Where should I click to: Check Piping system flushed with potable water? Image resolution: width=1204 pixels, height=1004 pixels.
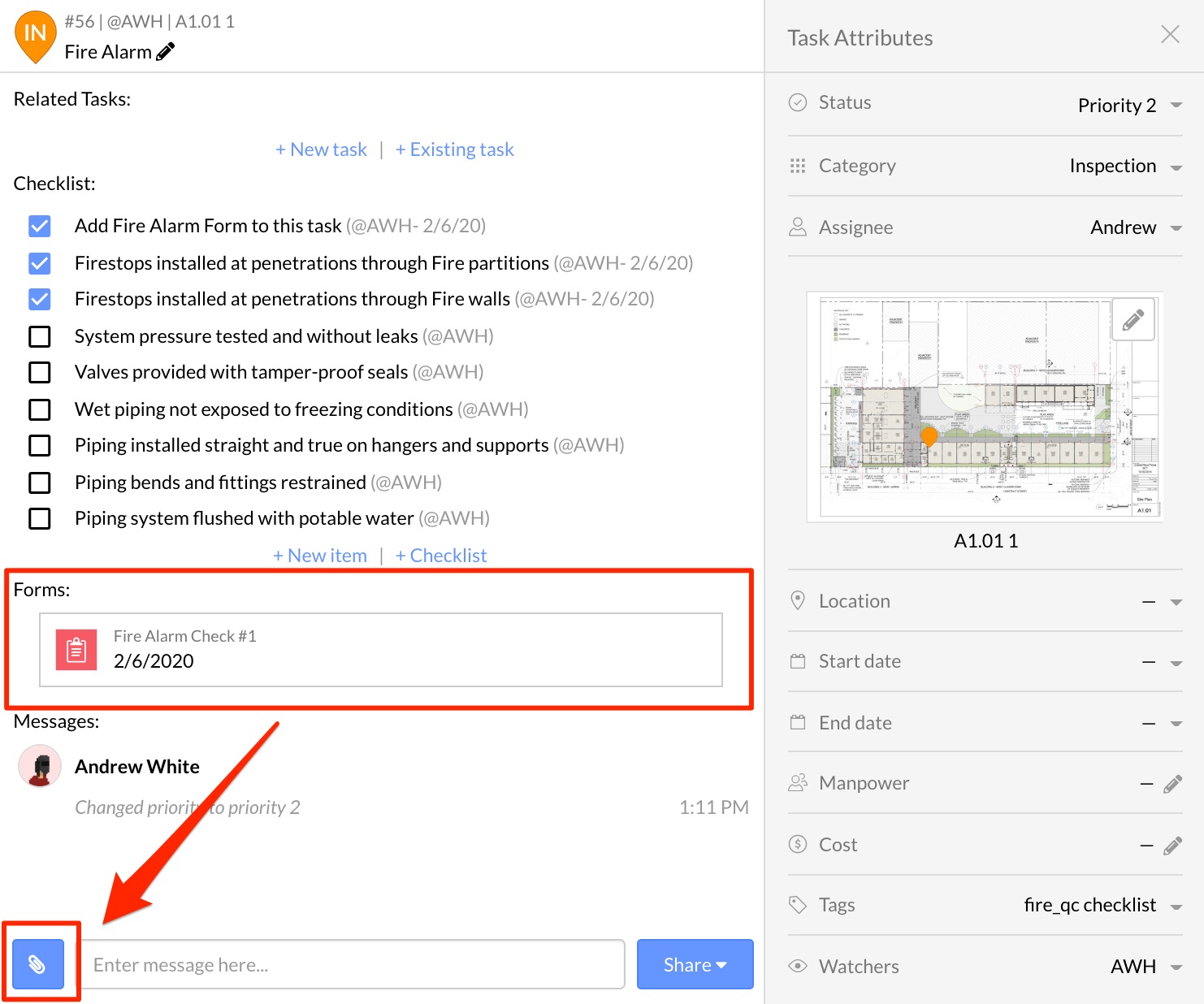tap(40, 518)
